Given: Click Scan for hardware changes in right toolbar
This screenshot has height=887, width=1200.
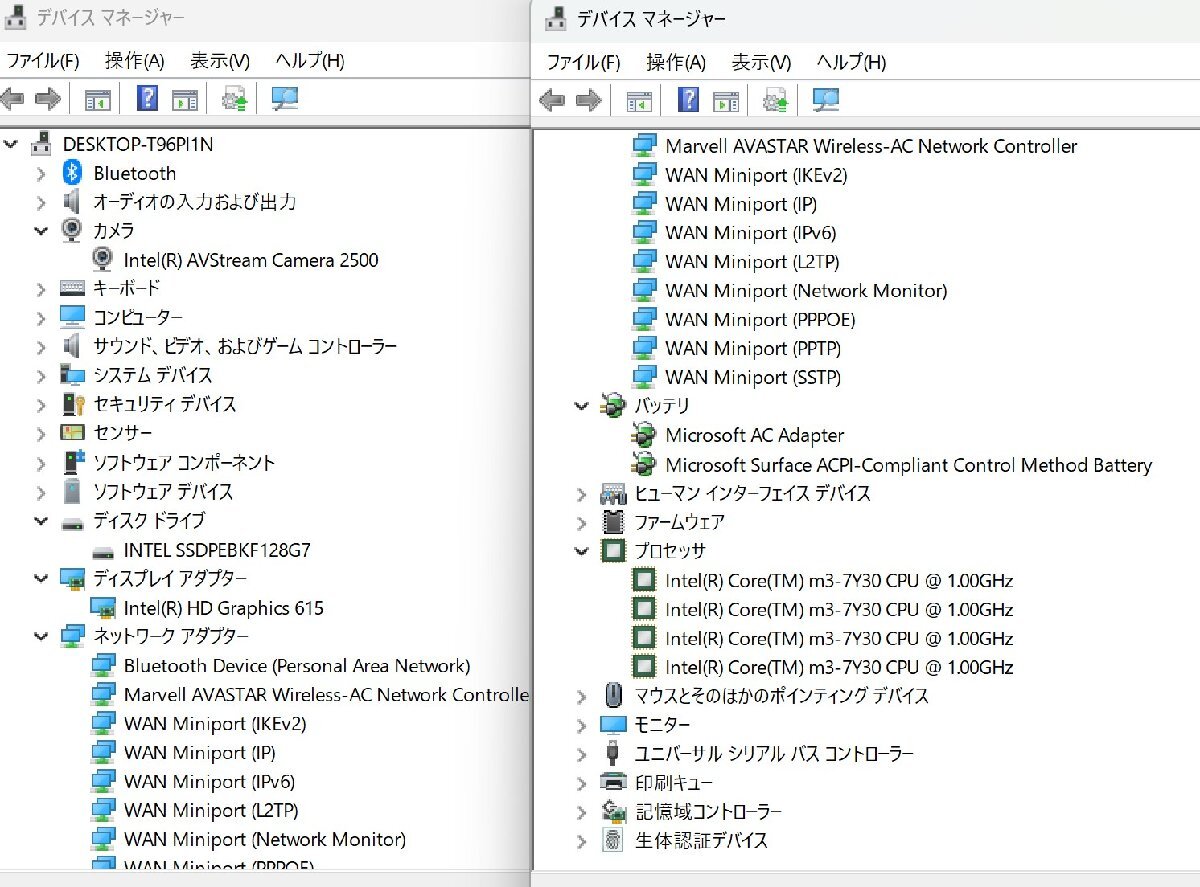Looking at the screenshot, I should click(x=826, y=99).
